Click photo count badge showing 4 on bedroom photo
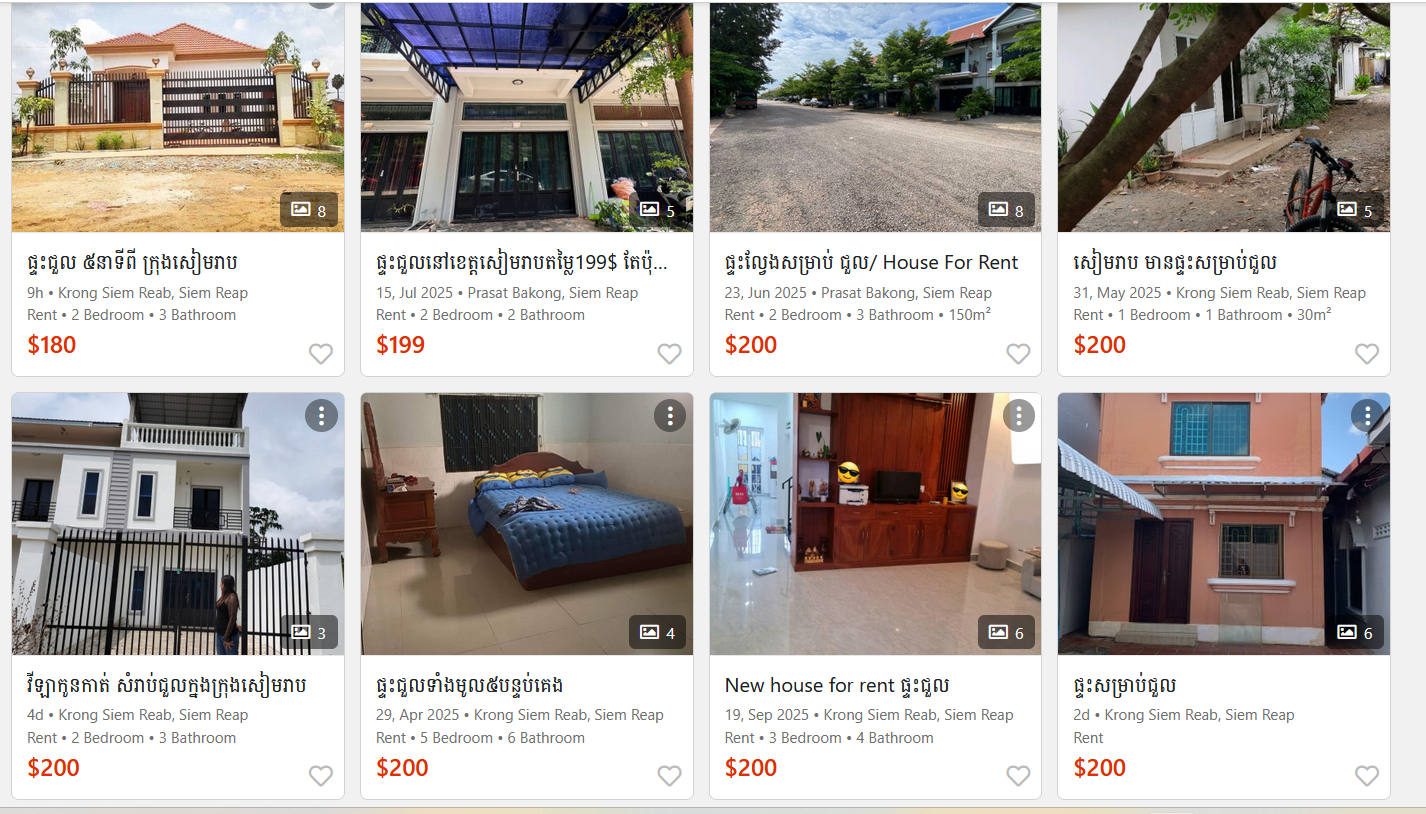The image size is (1426, 814). click(658, 632)
